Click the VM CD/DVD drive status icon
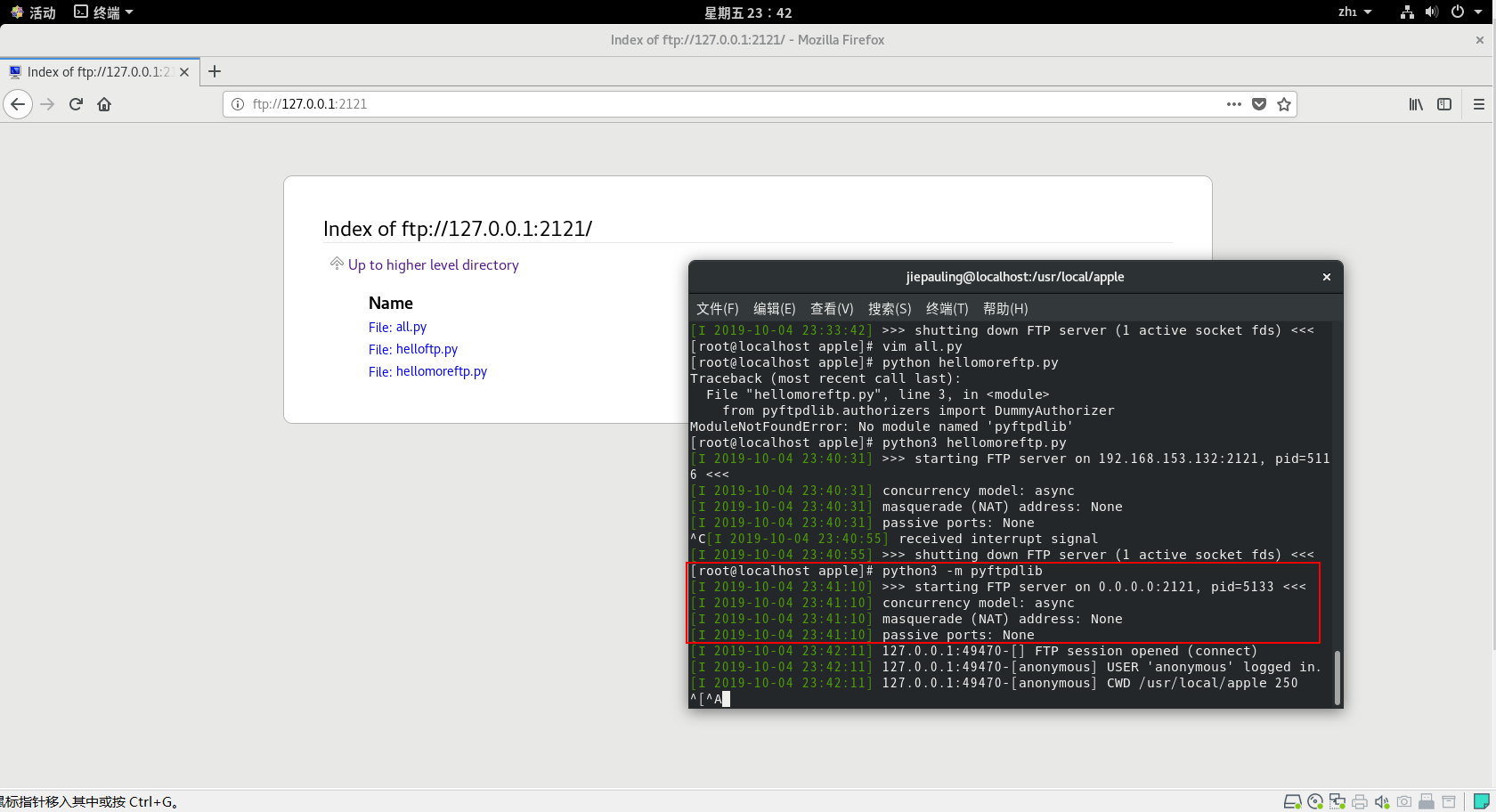Screen dimensions: 1496x812 [x=1315, y=801]
